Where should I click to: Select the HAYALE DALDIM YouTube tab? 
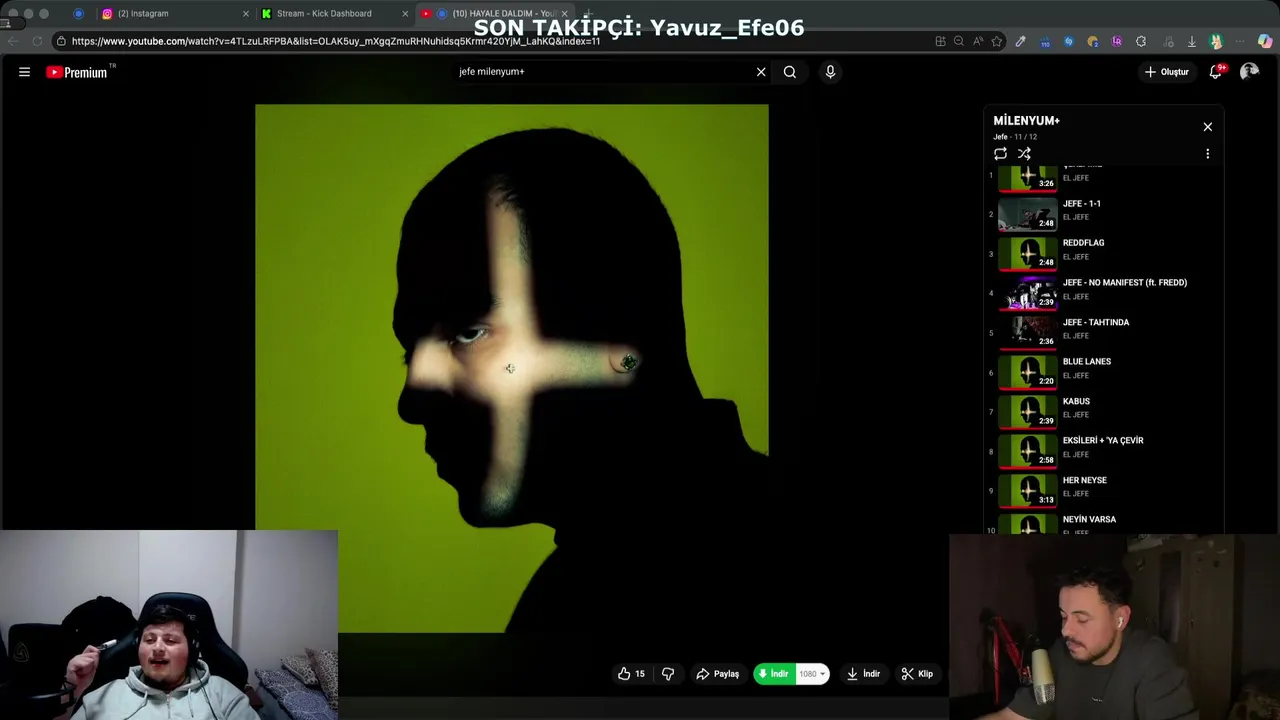pos(495,14)
